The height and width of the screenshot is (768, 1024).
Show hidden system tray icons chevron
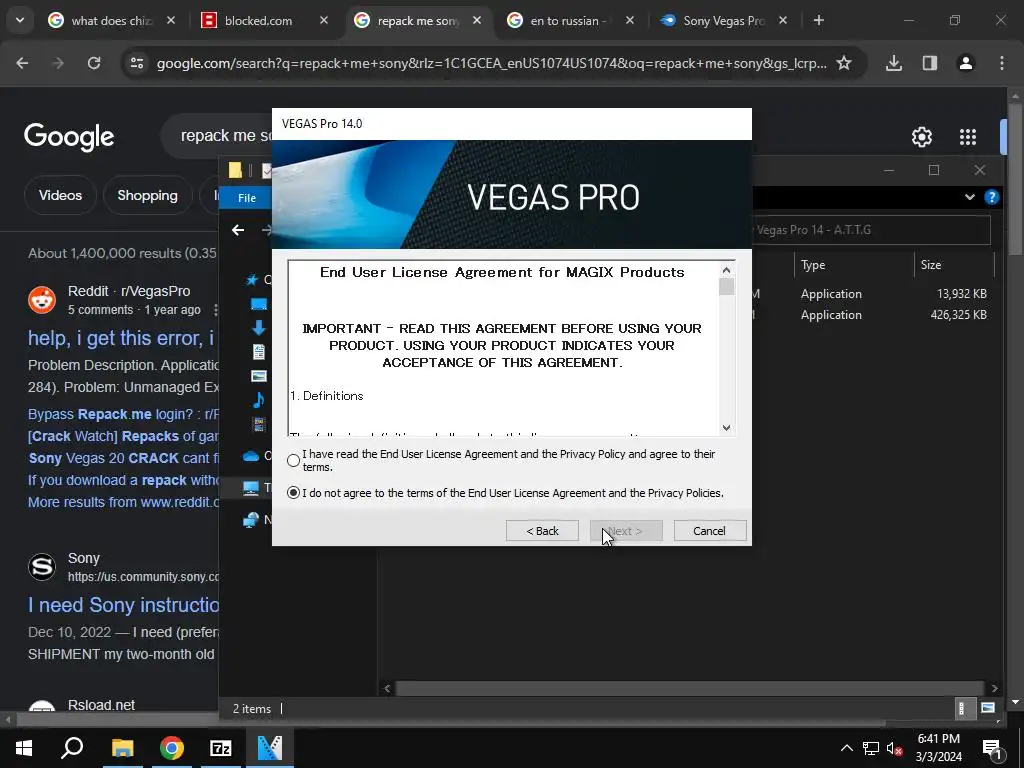pos(846,748)
